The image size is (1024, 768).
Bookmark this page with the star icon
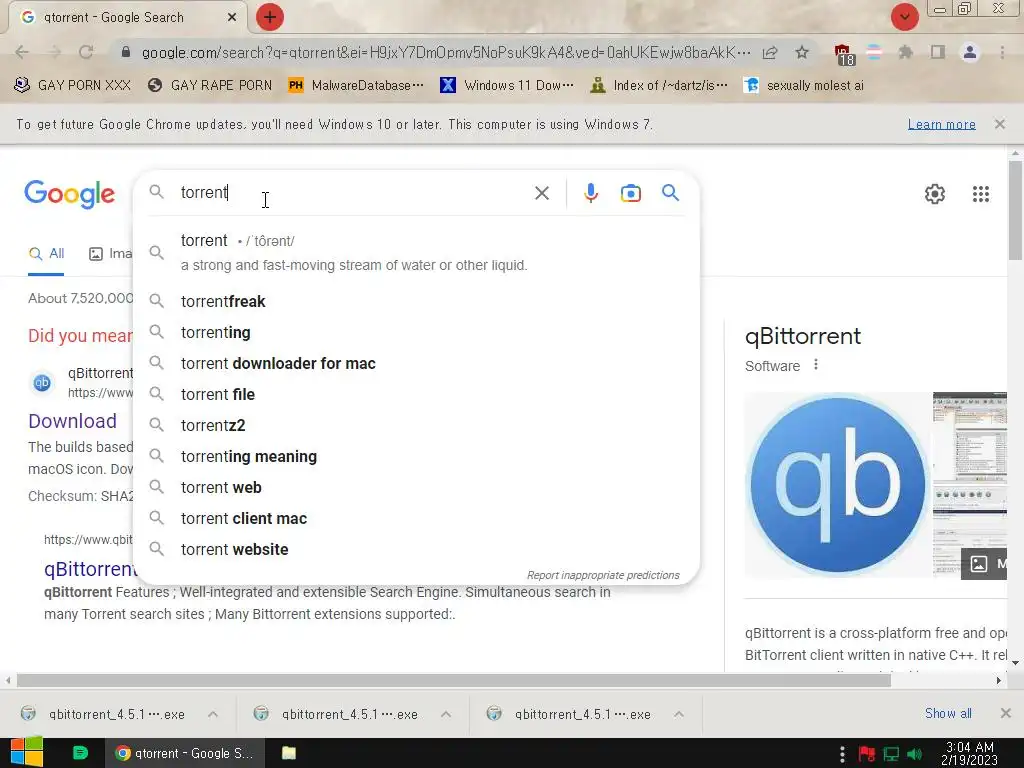tap(802, 52)
